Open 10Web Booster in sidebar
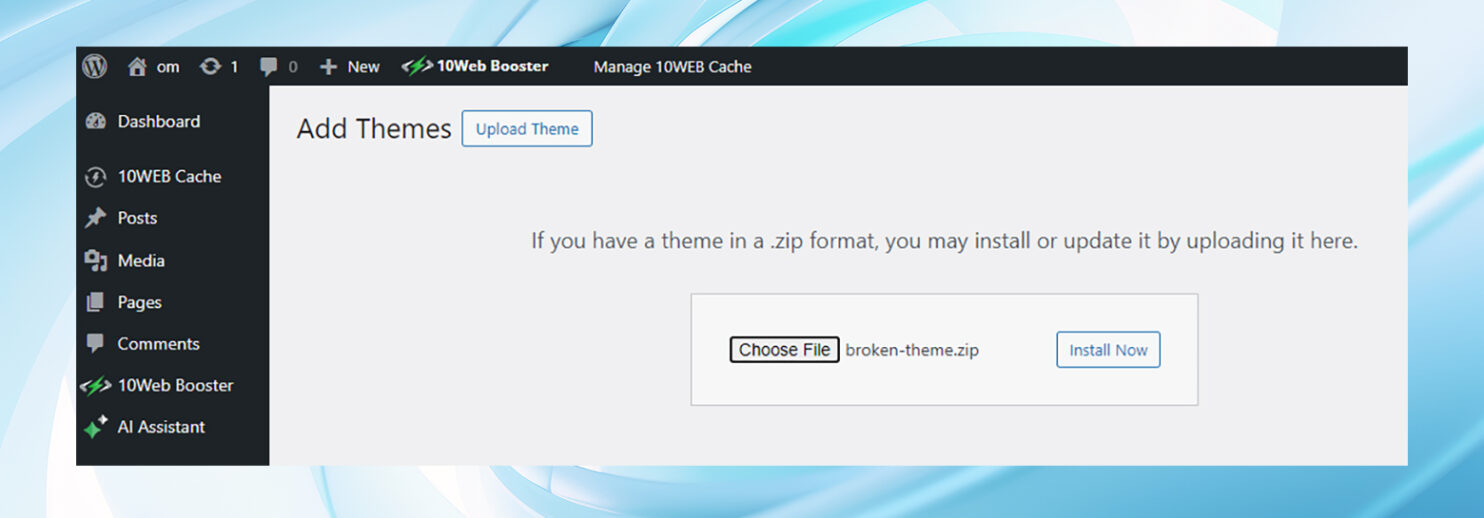This screenshot has height=518, width=1484. click(x=175, y=385)
